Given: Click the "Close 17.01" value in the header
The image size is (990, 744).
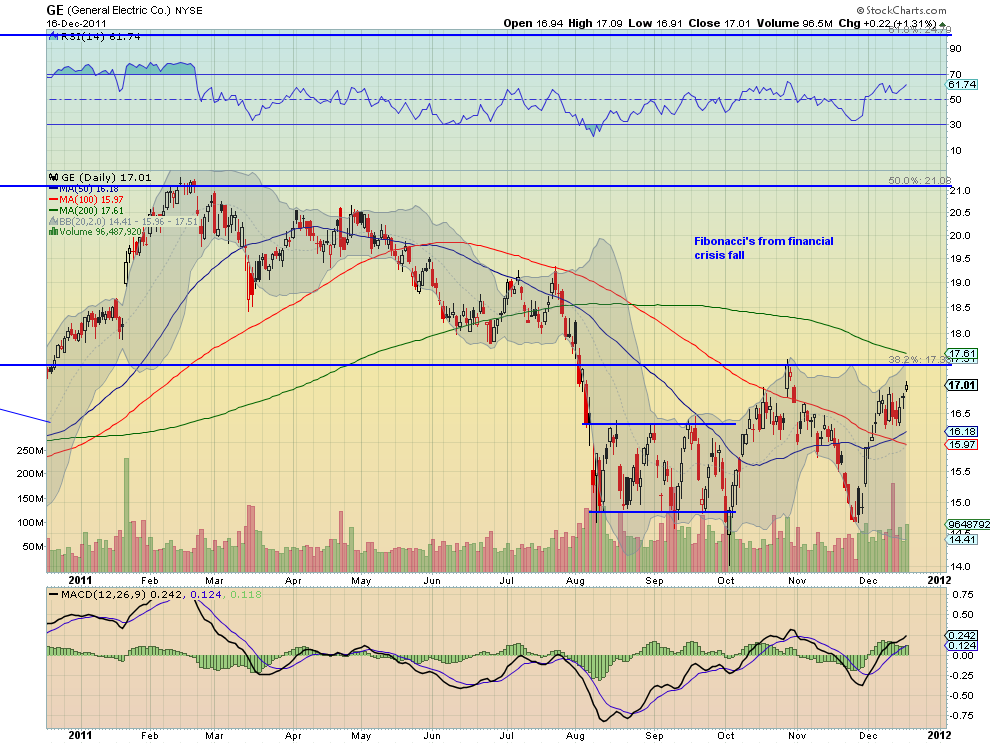Looking at the screenshot, I should pos(719,23).
